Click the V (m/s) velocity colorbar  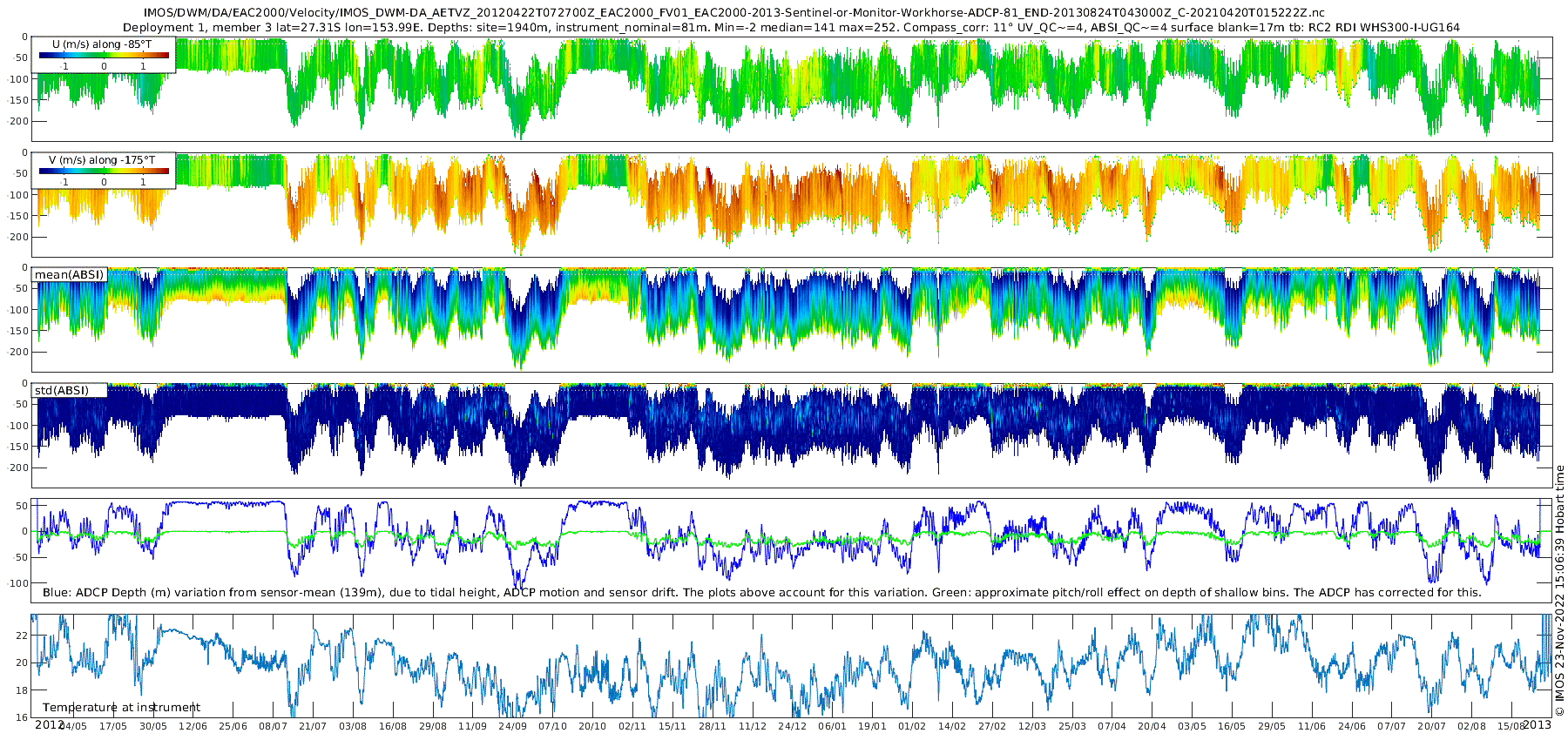104,171
